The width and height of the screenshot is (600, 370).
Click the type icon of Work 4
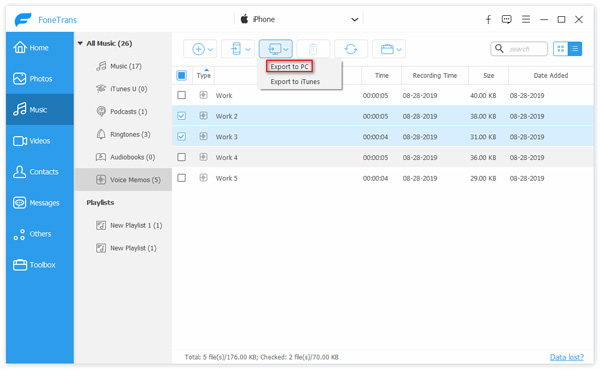tap(203, 157)
